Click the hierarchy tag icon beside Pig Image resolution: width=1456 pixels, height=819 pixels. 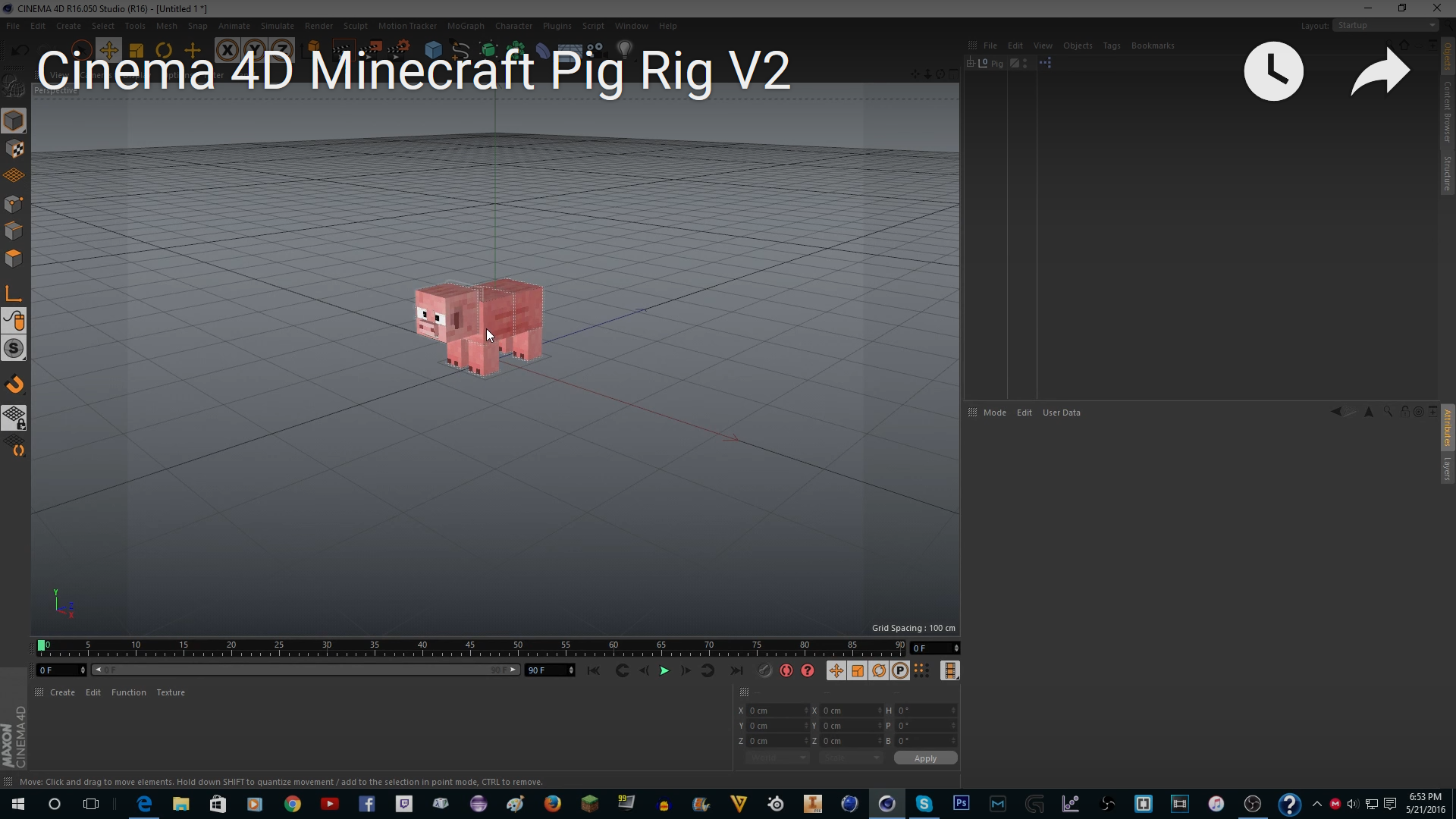pos(1045,63)
